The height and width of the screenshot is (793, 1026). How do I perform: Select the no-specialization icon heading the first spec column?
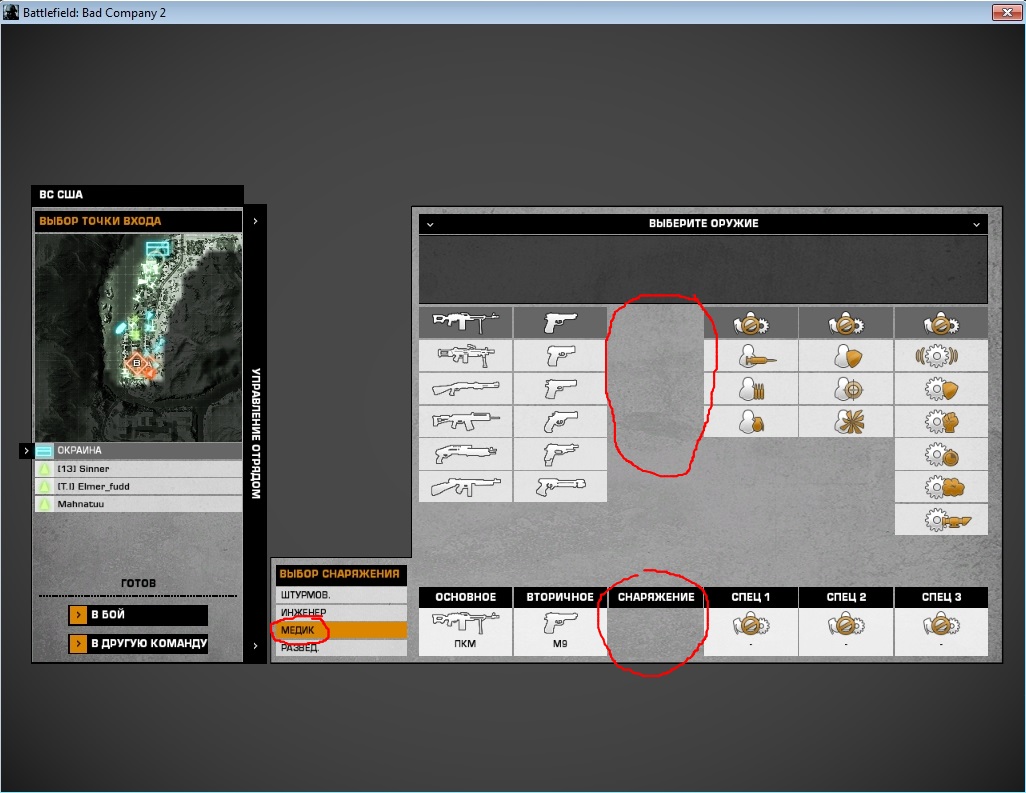[751, 323]
